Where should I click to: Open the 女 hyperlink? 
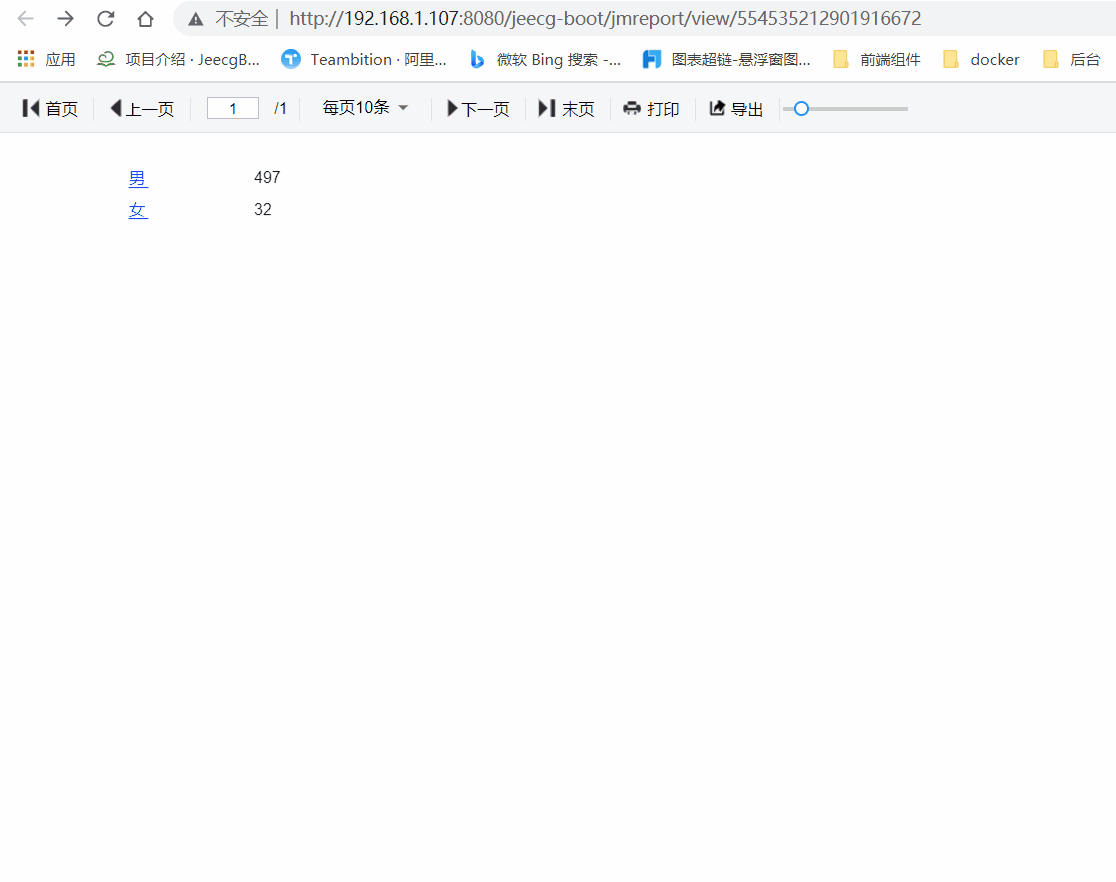(x=138, y=210)
